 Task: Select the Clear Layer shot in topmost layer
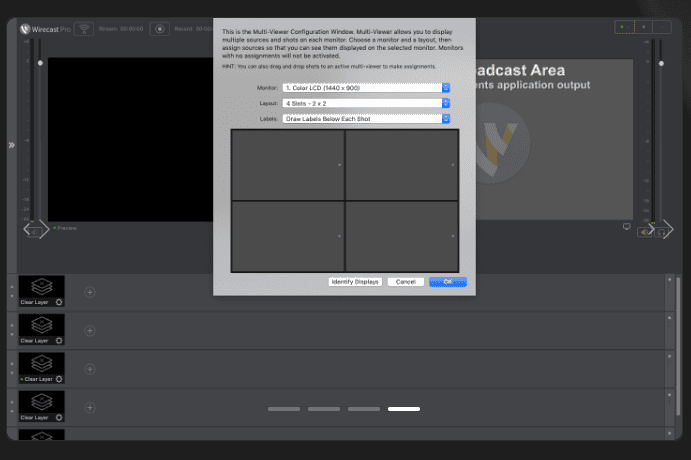(41, 291)
